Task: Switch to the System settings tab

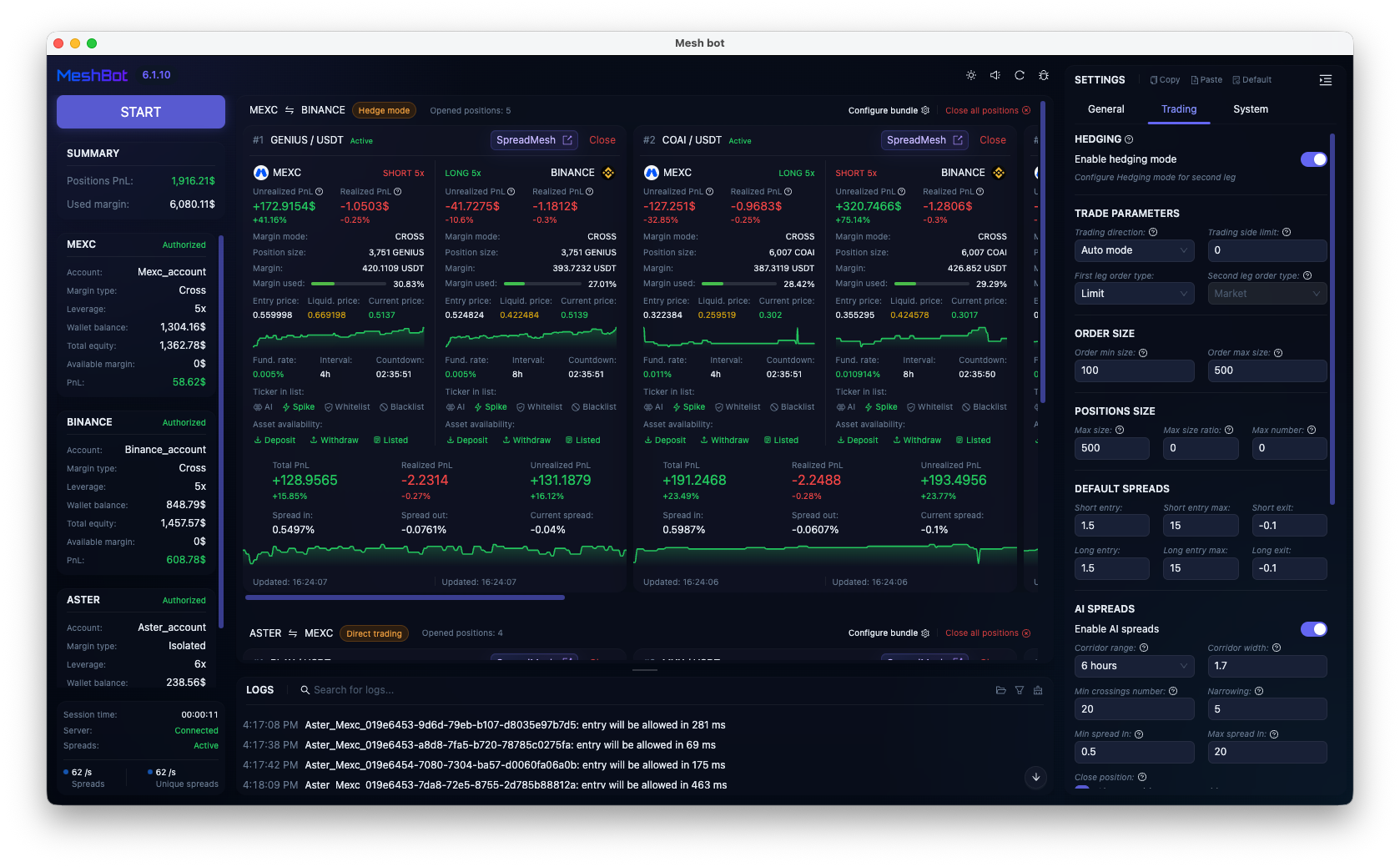Action: [x=1251, y=109]
